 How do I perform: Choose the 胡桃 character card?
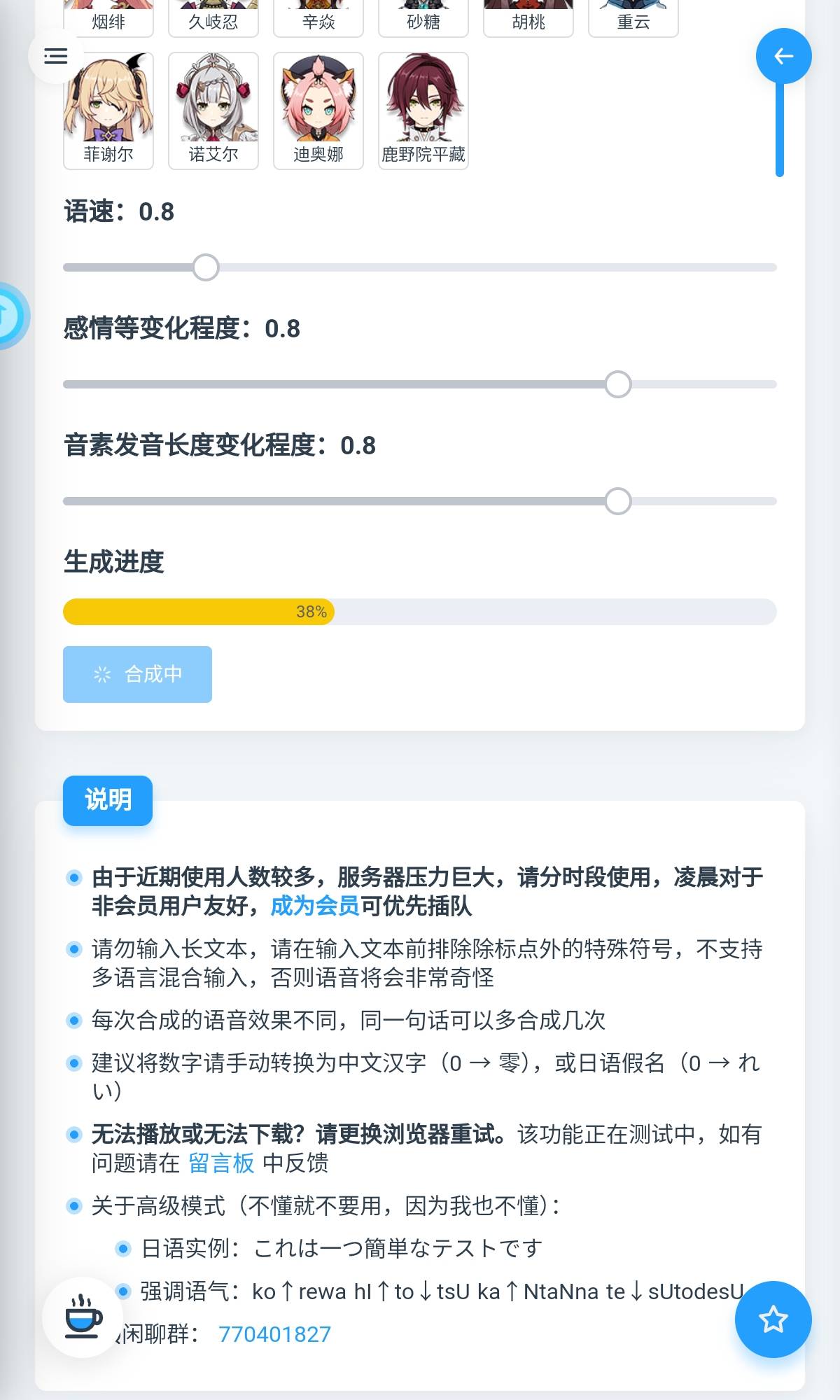click(528, 20)
